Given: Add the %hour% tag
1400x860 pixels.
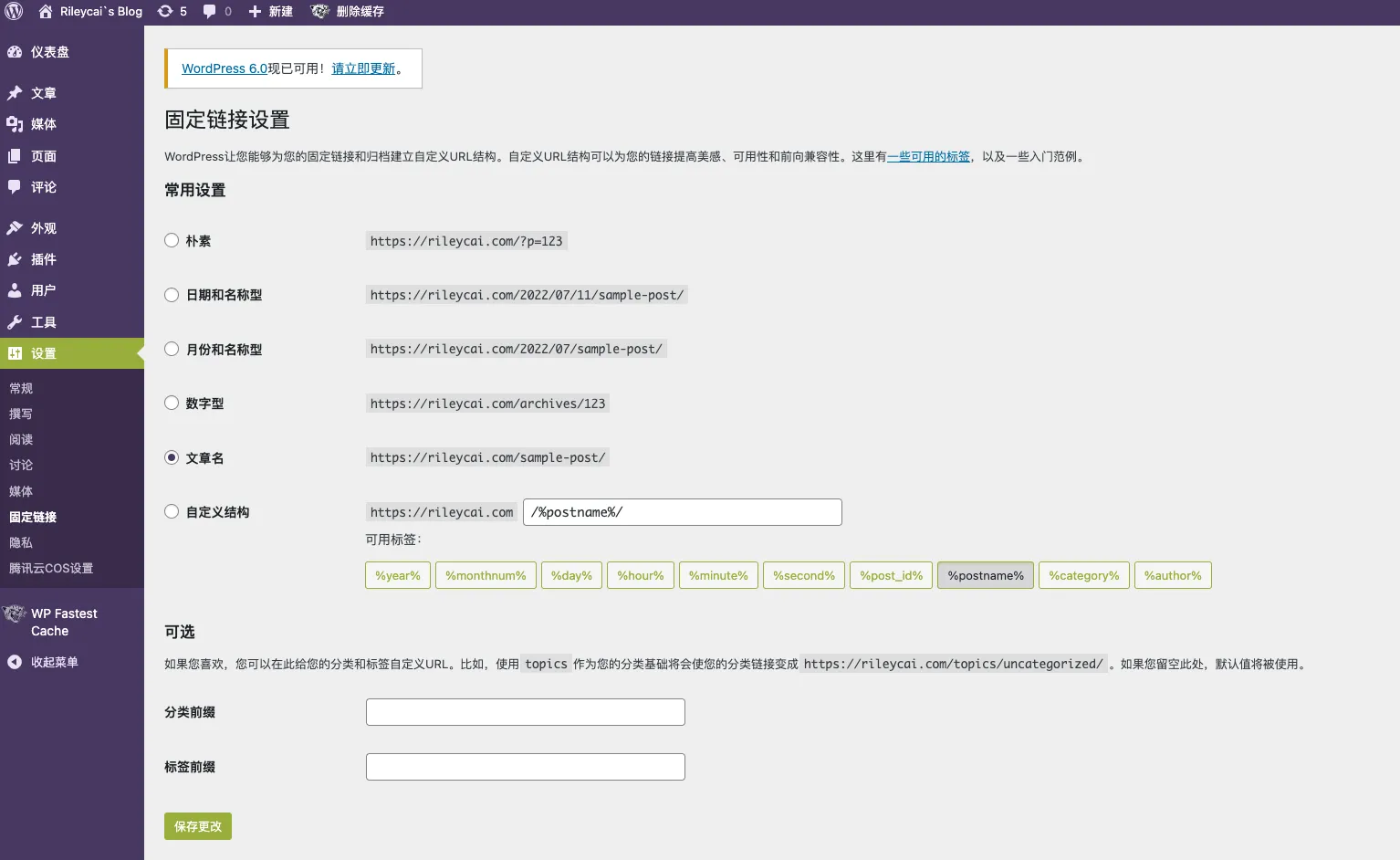Looking at the screenshot, I should coord(641,575).
